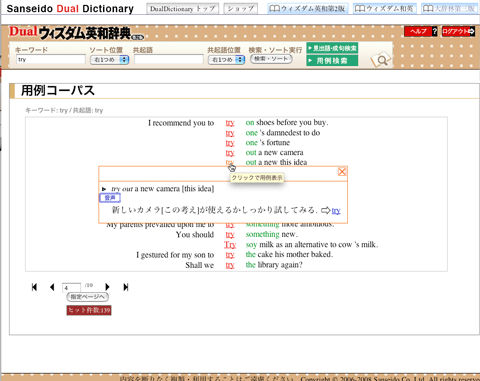Click the 'You should' context text
The width and height of the screenshot is (480, 381).
click(x=195, y=235)
